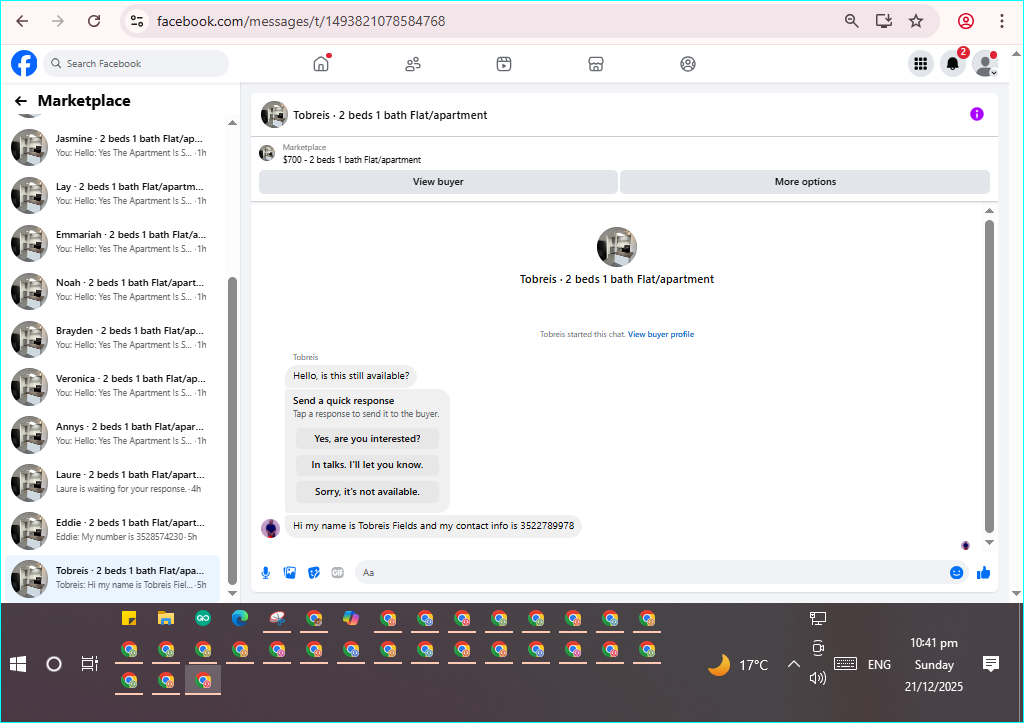The width and height of the screenshot is (1024, 723).
Task: Send quick reply Yes, are you interested?
Action: click(367, 439)
